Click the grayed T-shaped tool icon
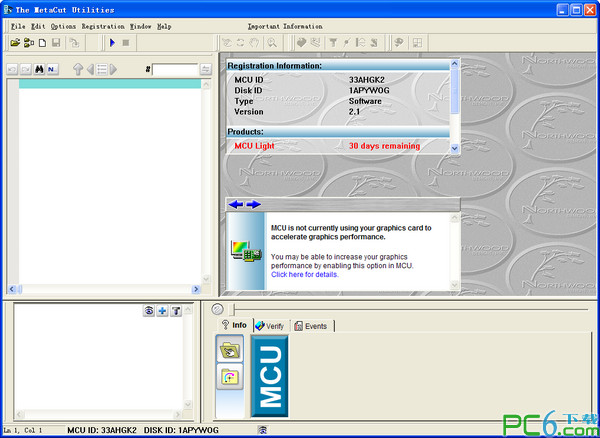This screenshot has height=438, width=600. [333, 43]
